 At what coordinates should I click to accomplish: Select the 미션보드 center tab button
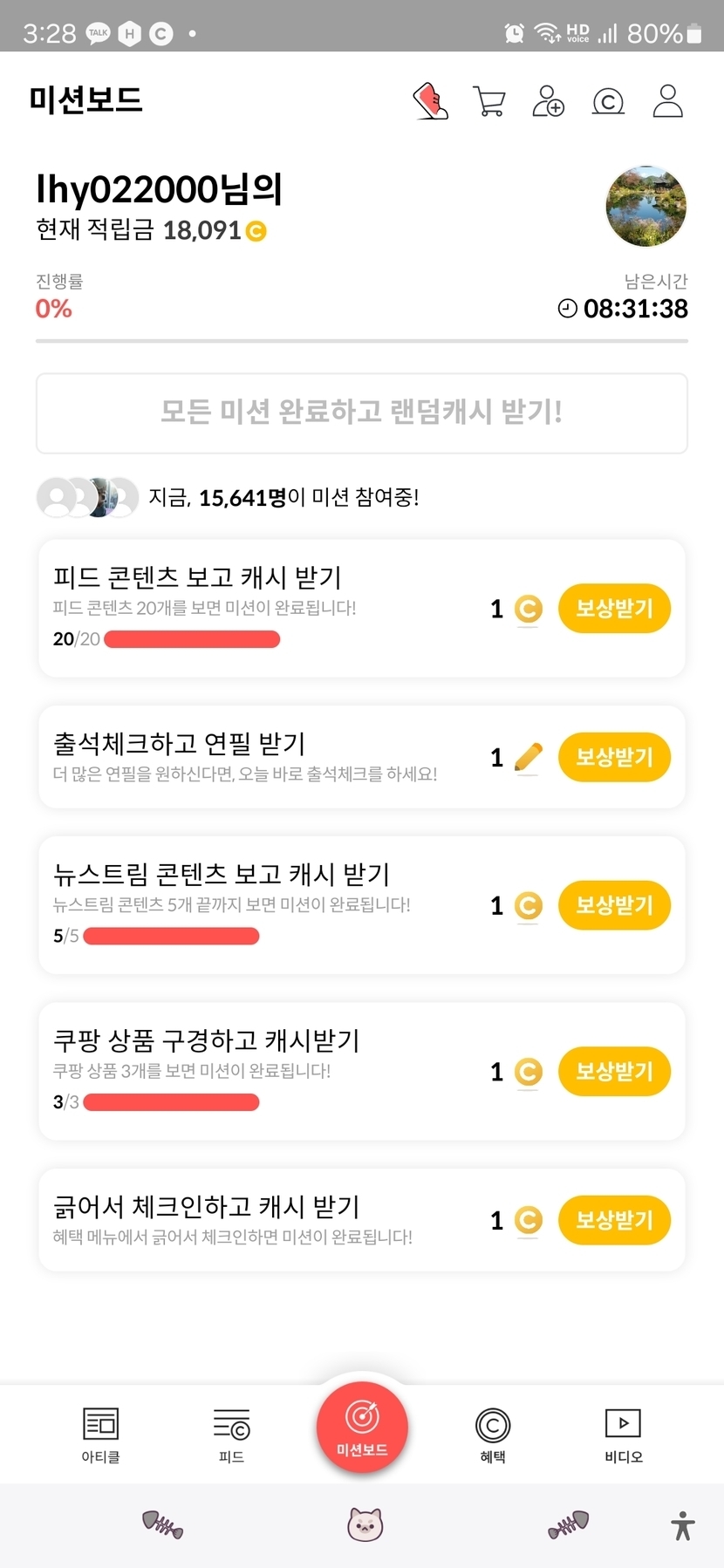pos(362,1428)
